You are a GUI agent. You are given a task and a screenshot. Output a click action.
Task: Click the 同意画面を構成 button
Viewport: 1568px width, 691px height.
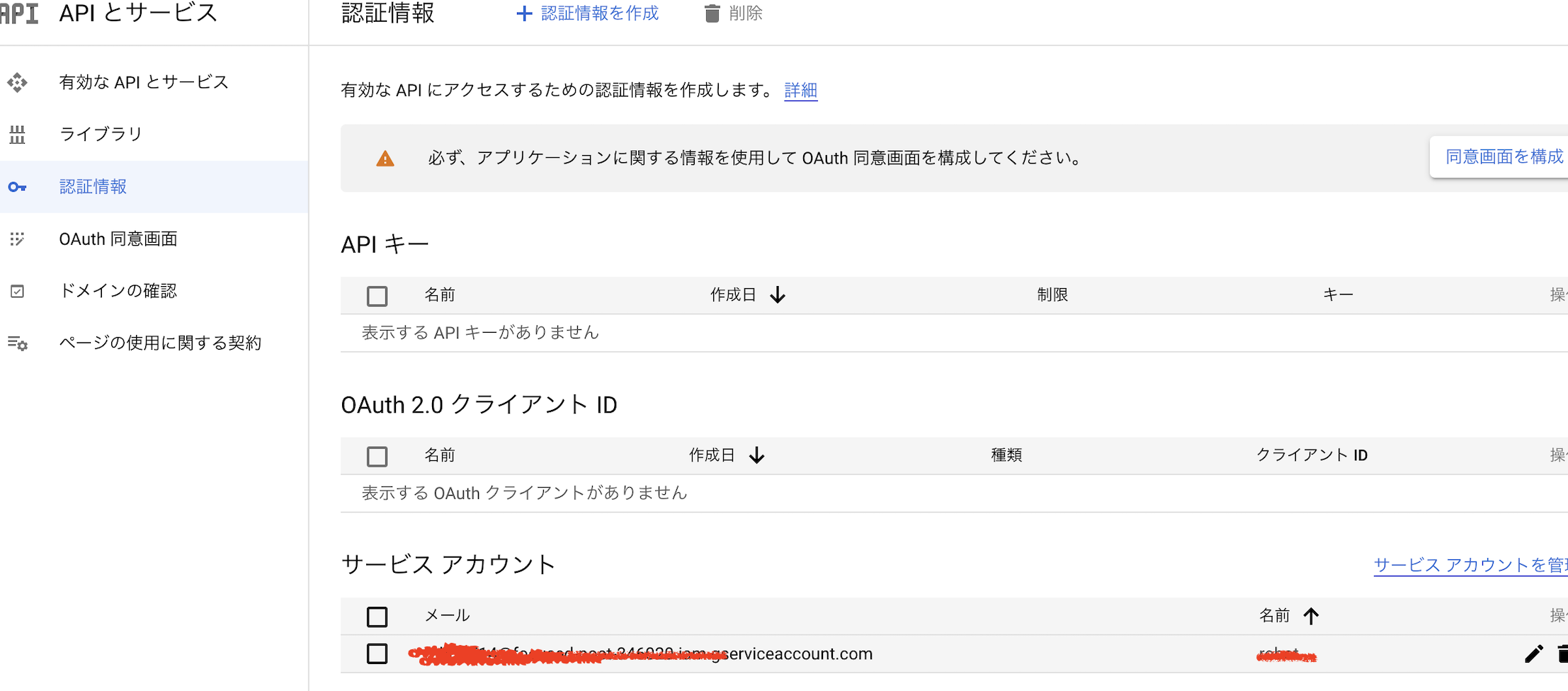[1506, 156]
